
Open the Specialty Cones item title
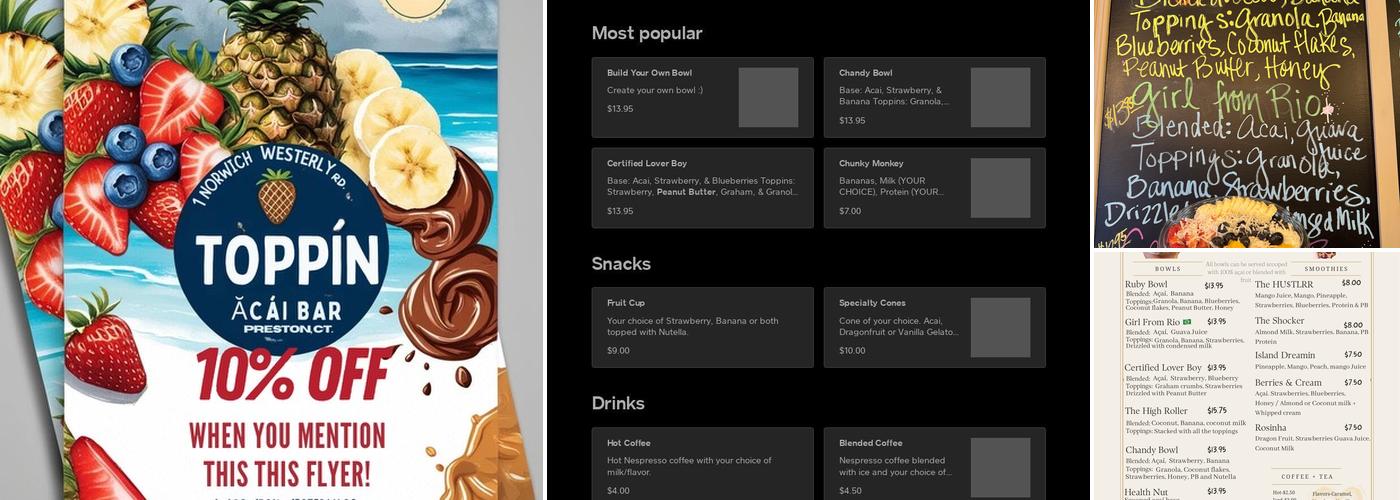(x=872, y=303)
